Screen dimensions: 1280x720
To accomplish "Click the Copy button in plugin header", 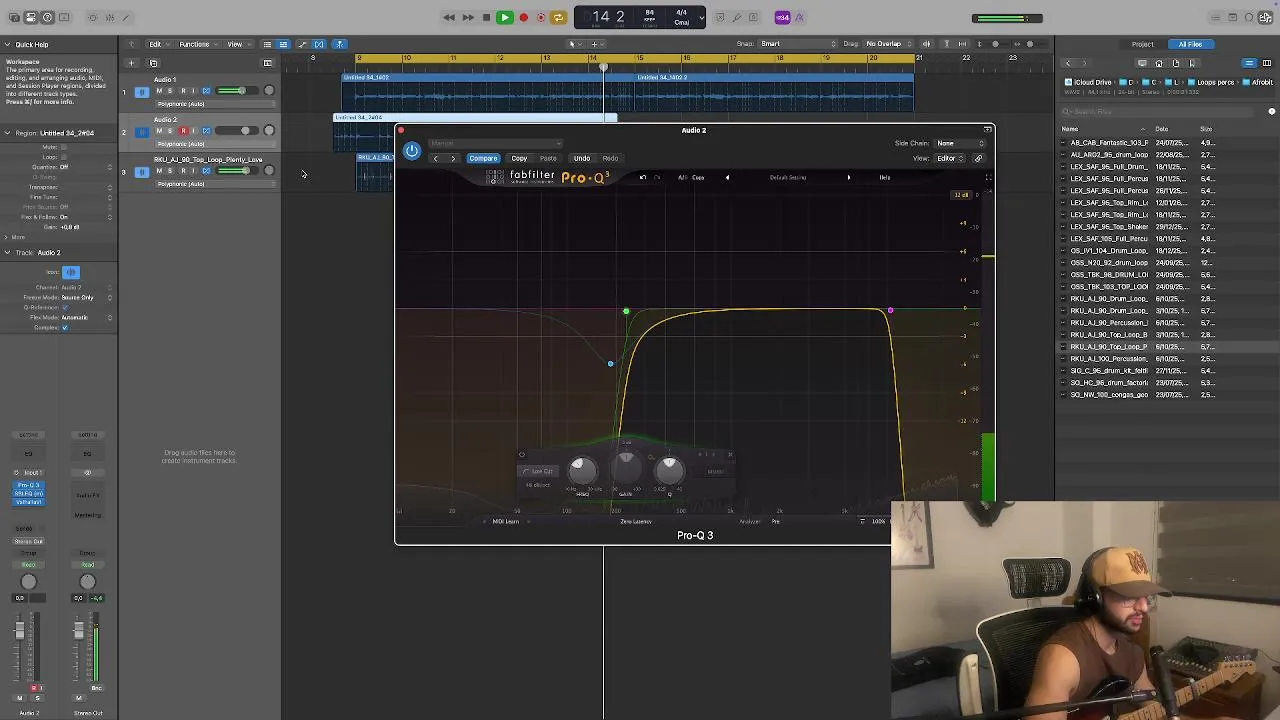I will point(519,158).
